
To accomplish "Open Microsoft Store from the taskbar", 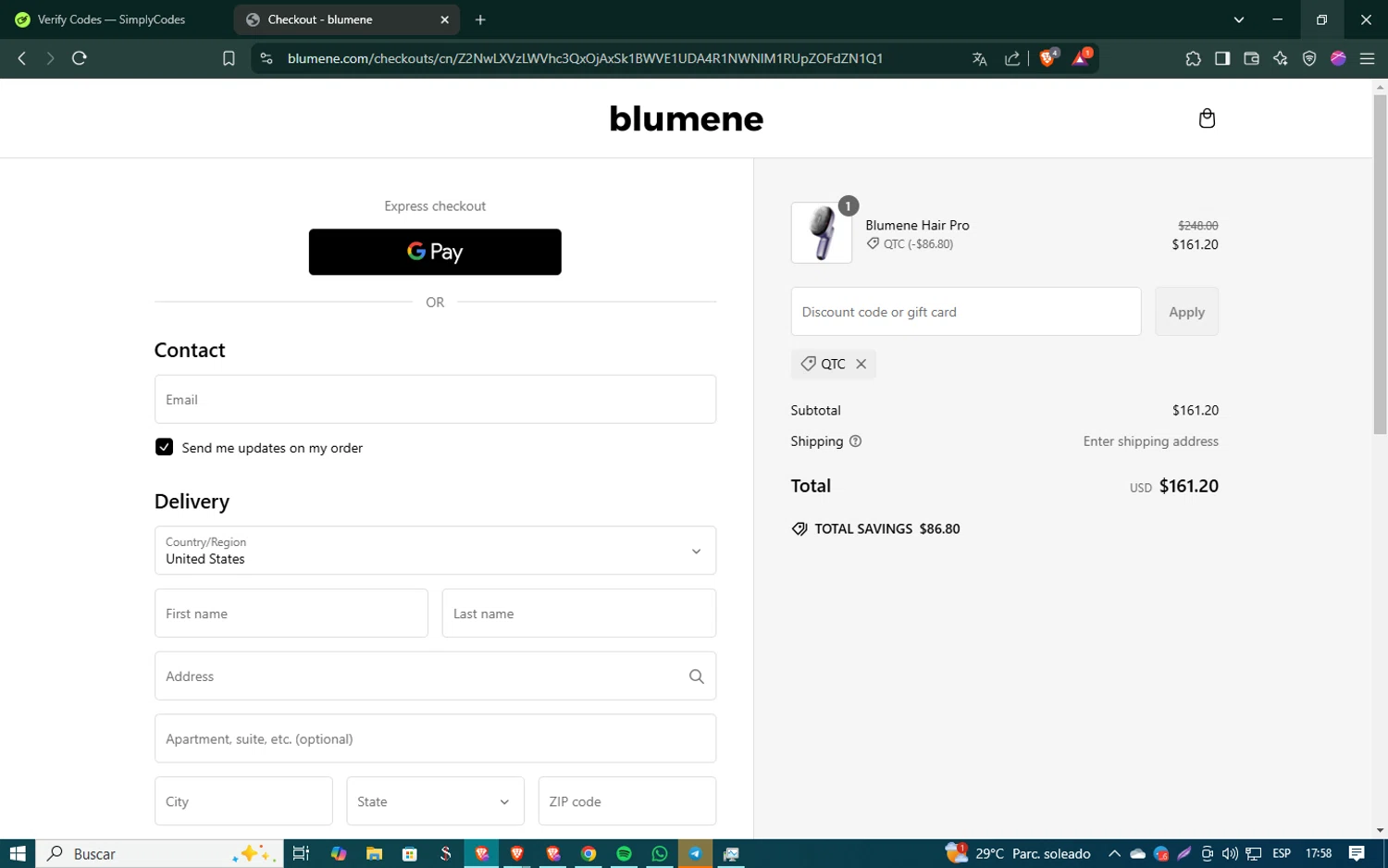I will point(410,853).
